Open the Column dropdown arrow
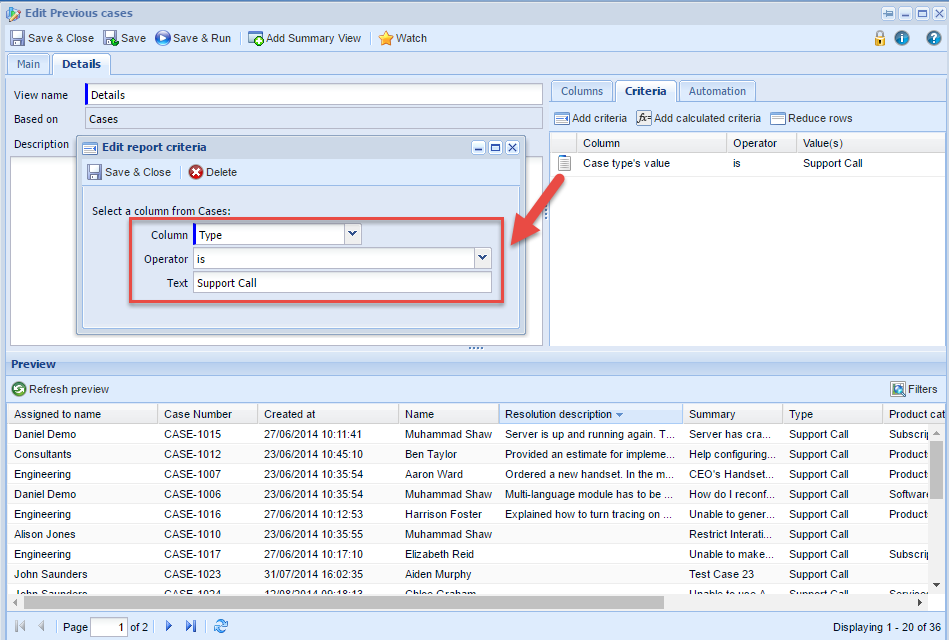949x640 pixels. point(352,234)
